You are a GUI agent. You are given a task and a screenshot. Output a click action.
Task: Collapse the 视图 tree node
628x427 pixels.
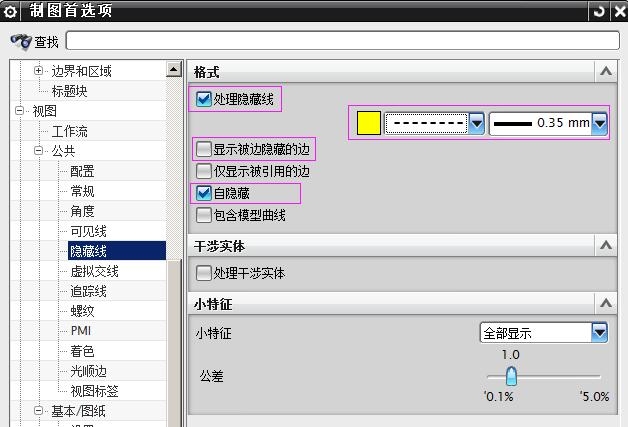point(19,111)
